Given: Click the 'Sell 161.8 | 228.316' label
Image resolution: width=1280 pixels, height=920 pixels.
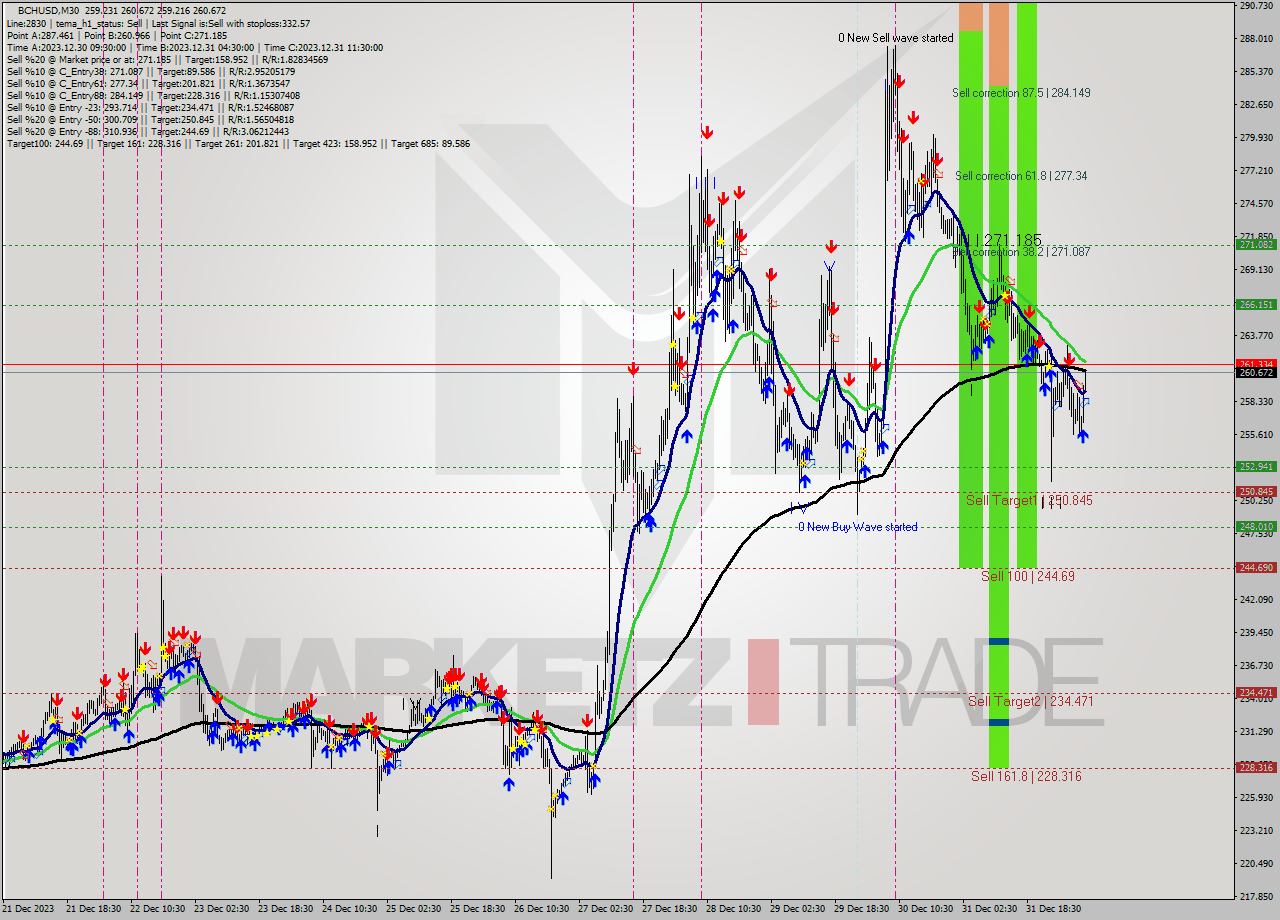Looking at the screenshot, I should tap(1026, 776).
